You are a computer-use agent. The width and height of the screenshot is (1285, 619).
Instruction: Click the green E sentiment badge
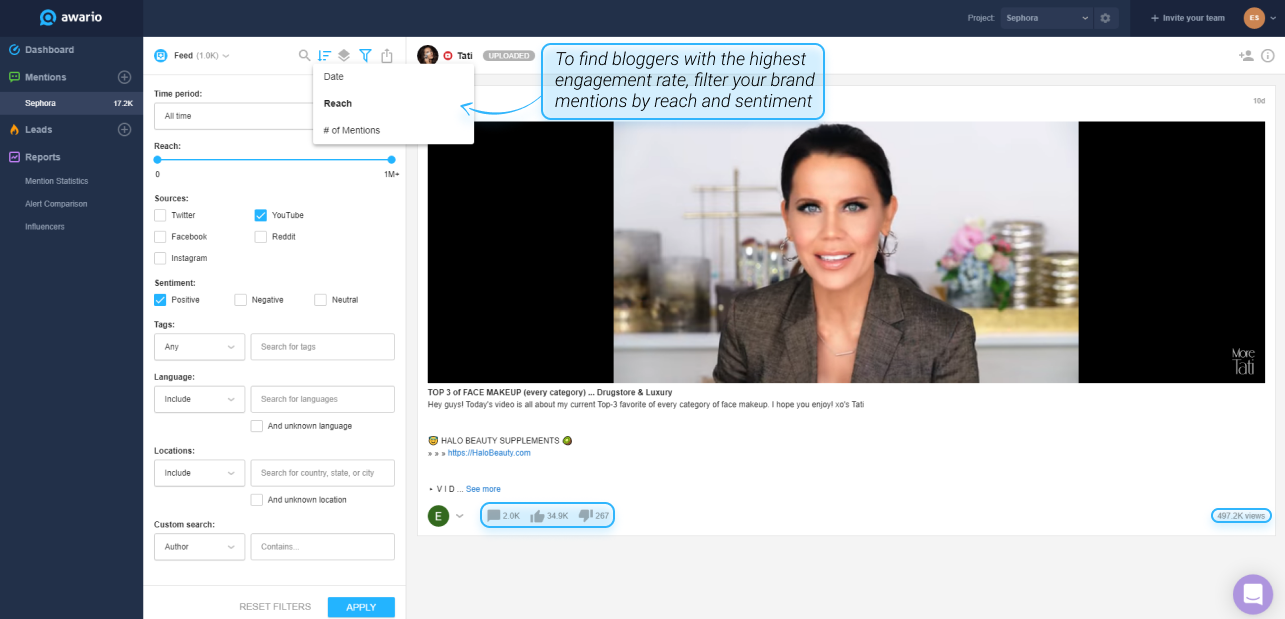click(438, 516)
